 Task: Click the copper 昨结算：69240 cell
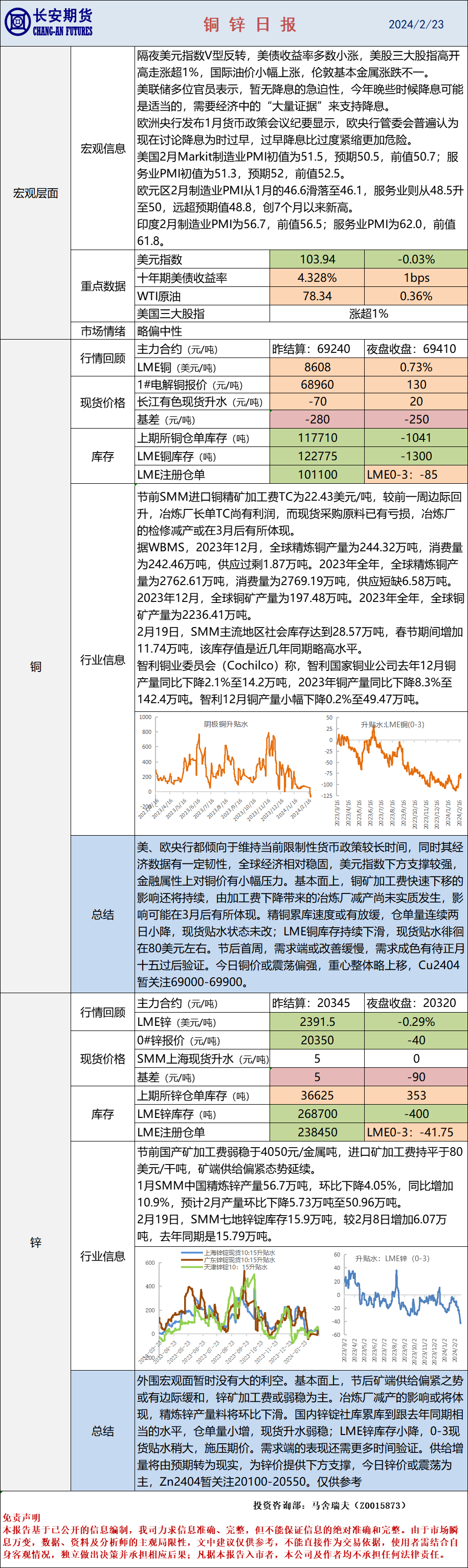click(x=317, y=349)
